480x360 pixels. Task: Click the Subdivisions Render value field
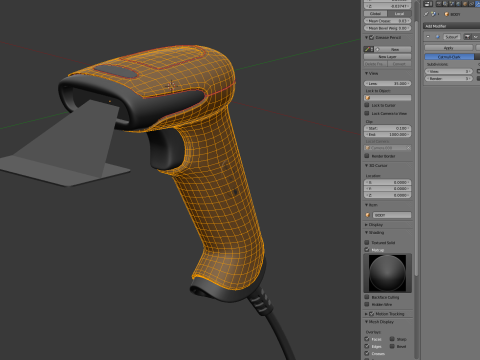coord(449,79)
